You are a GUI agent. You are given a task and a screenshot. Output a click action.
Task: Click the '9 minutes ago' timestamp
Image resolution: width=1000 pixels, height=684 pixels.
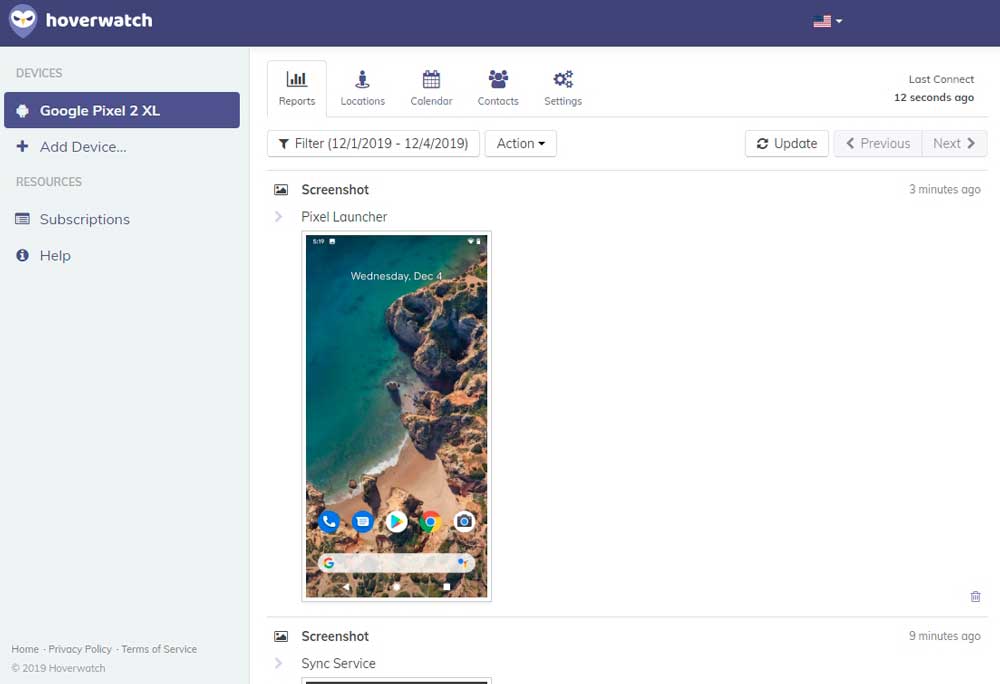[x=945, y=636]
